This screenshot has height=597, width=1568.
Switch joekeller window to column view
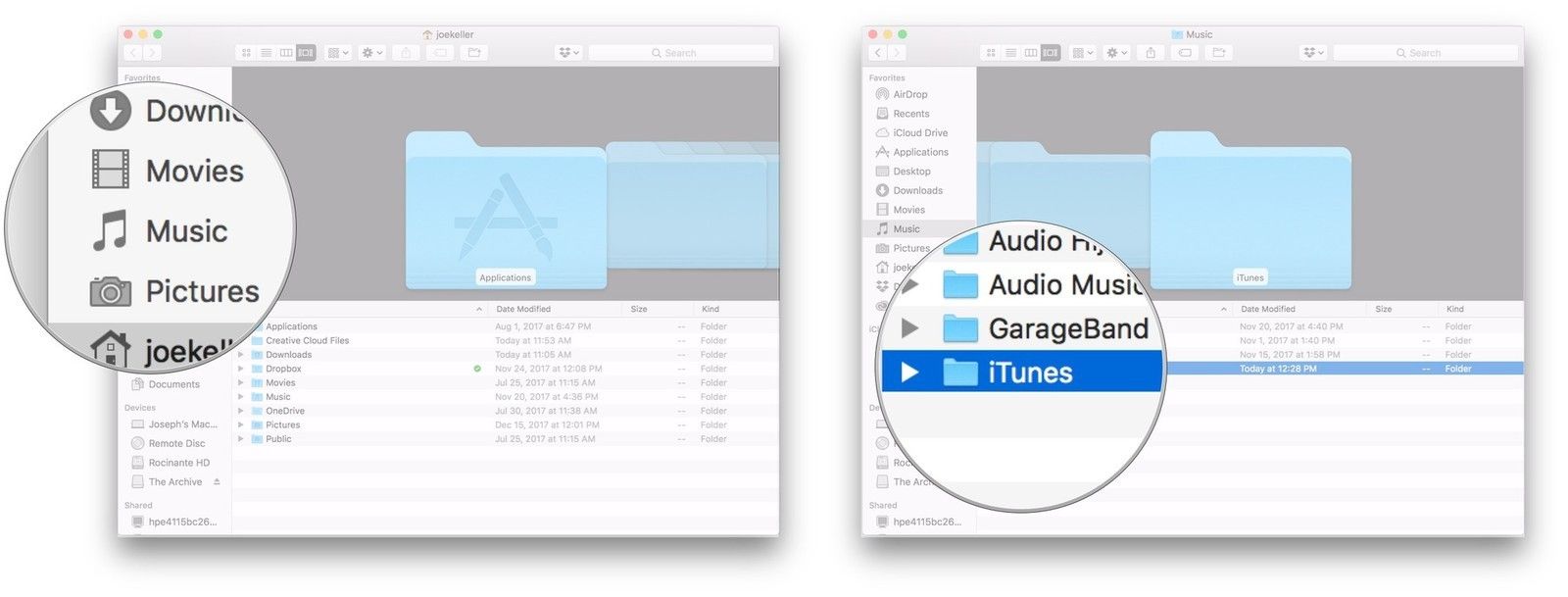pyautogui.click(x=286, y=53)
